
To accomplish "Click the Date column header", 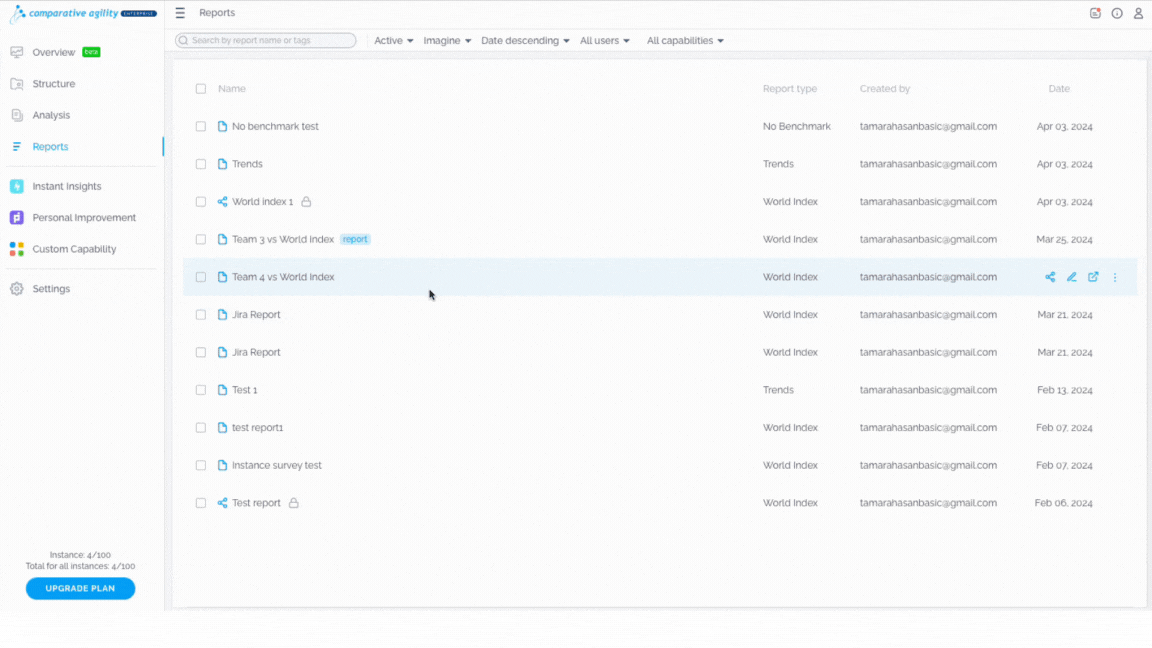I will (x=1059, y=89).
